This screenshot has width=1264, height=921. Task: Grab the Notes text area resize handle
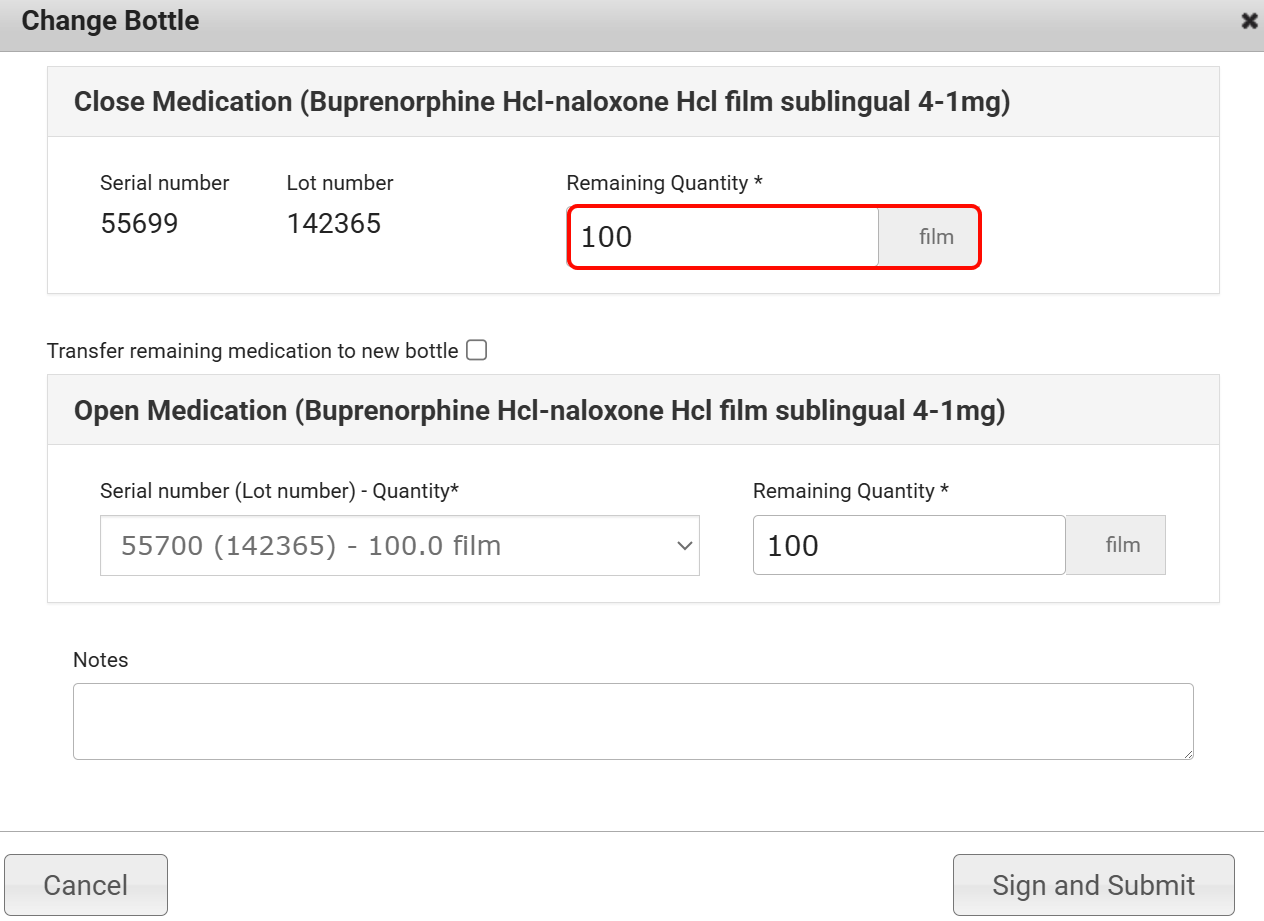tap(1187, 753)
